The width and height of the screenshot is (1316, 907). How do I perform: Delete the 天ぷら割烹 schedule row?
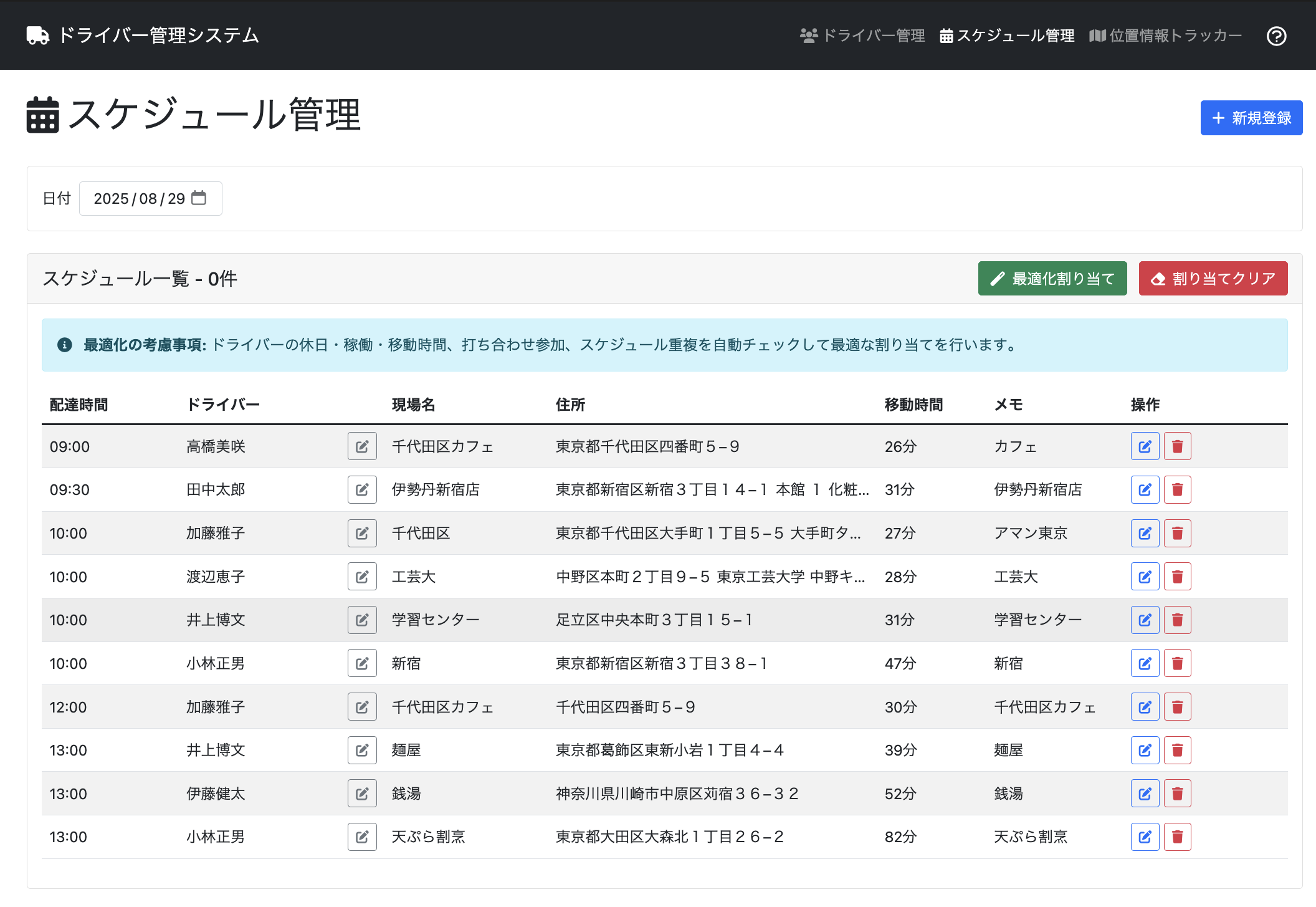pyautogui.click(x=1177, y=837)
